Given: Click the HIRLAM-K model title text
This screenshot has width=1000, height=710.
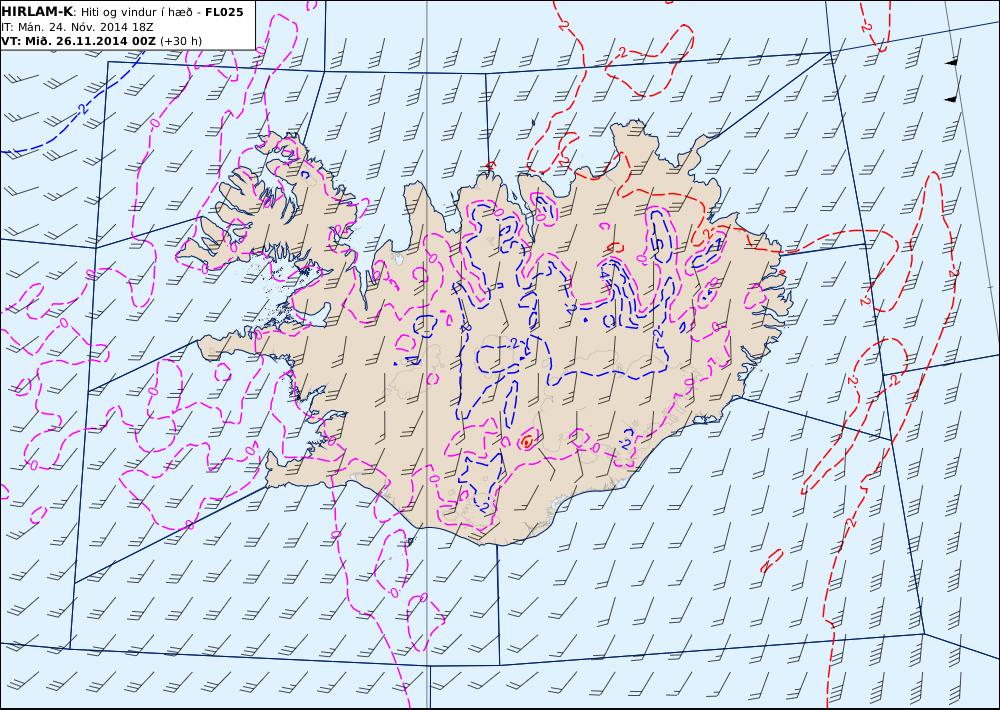Looking at the screenshot, I should coord(38,12).
